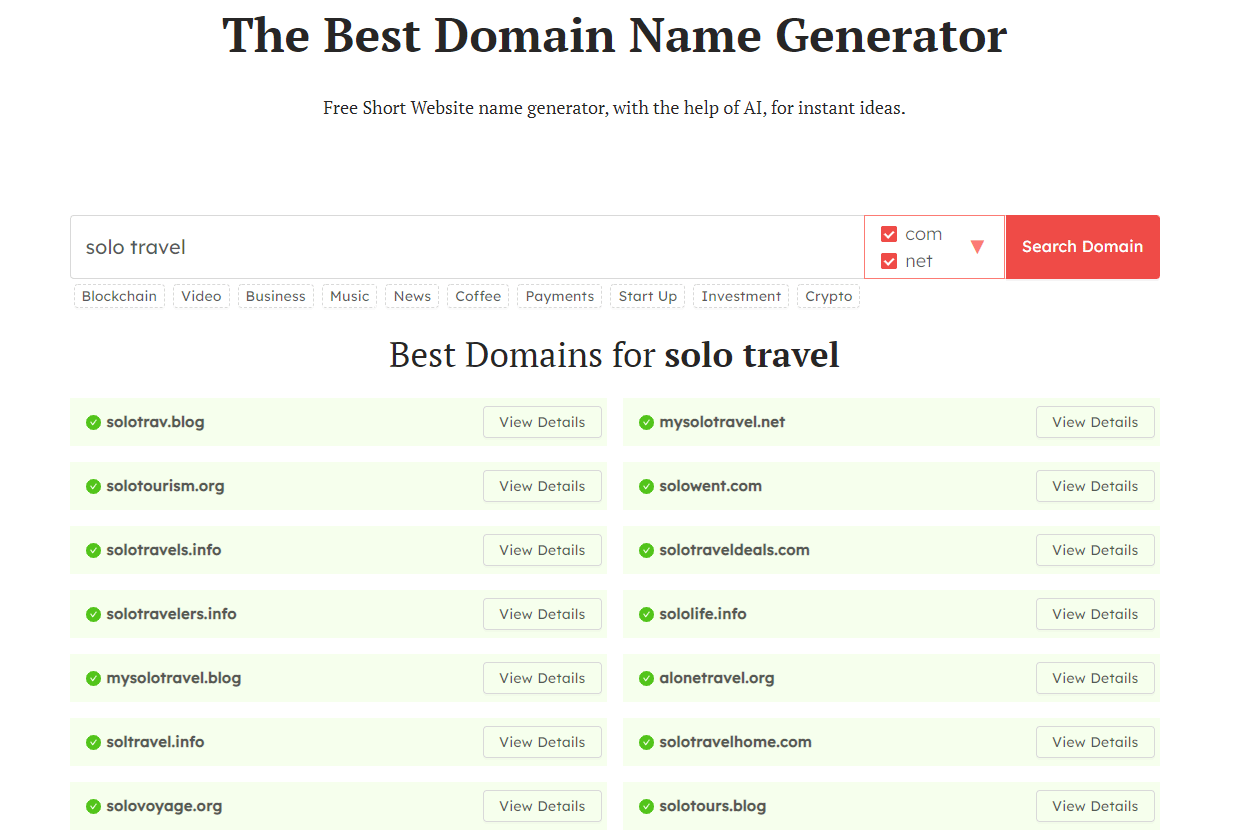1244x834 pixels.
Task: Uncheck the net extension checkbox
Action: (888, 260)
